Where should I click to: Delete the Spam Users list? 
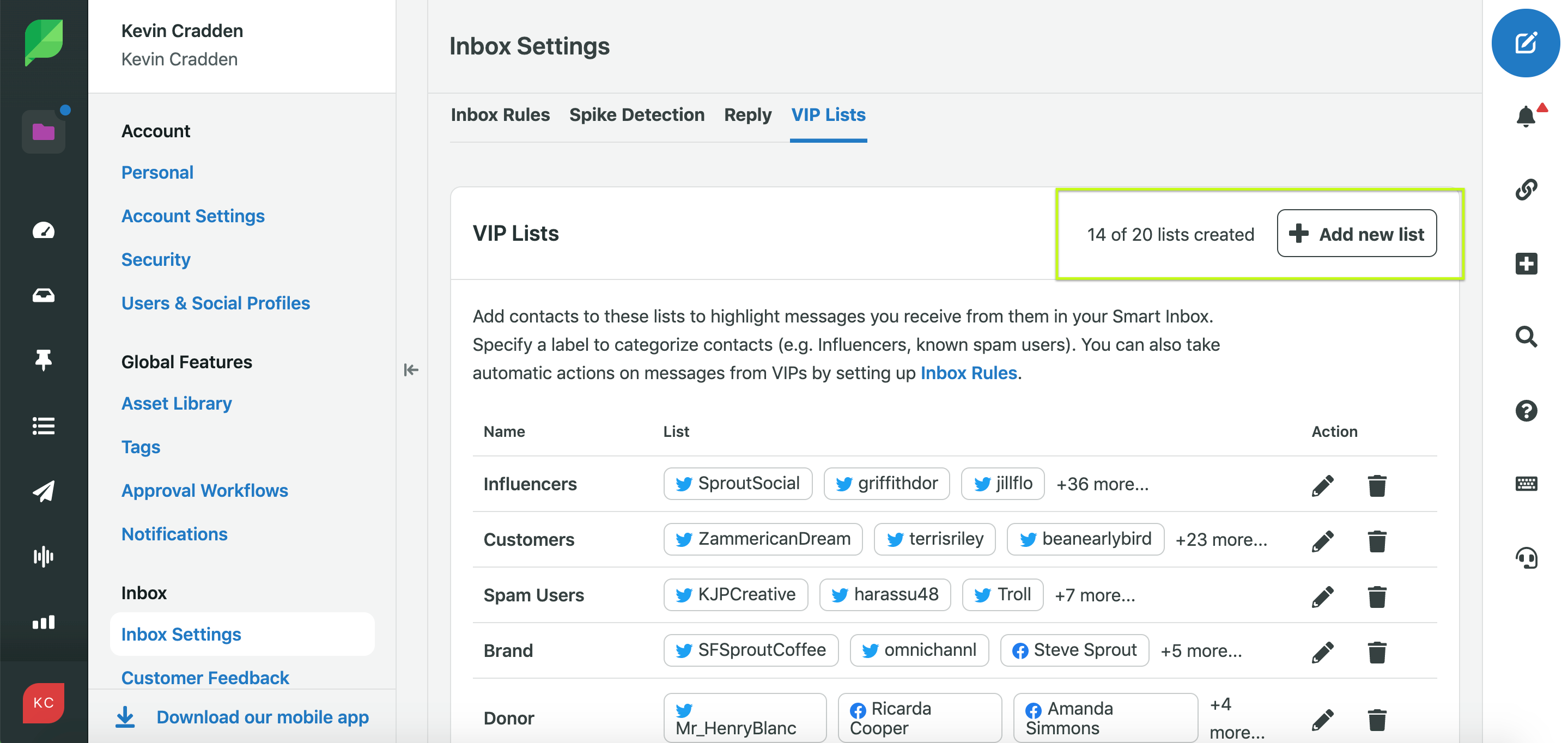pyautogui.click(x=1378, y=596)
